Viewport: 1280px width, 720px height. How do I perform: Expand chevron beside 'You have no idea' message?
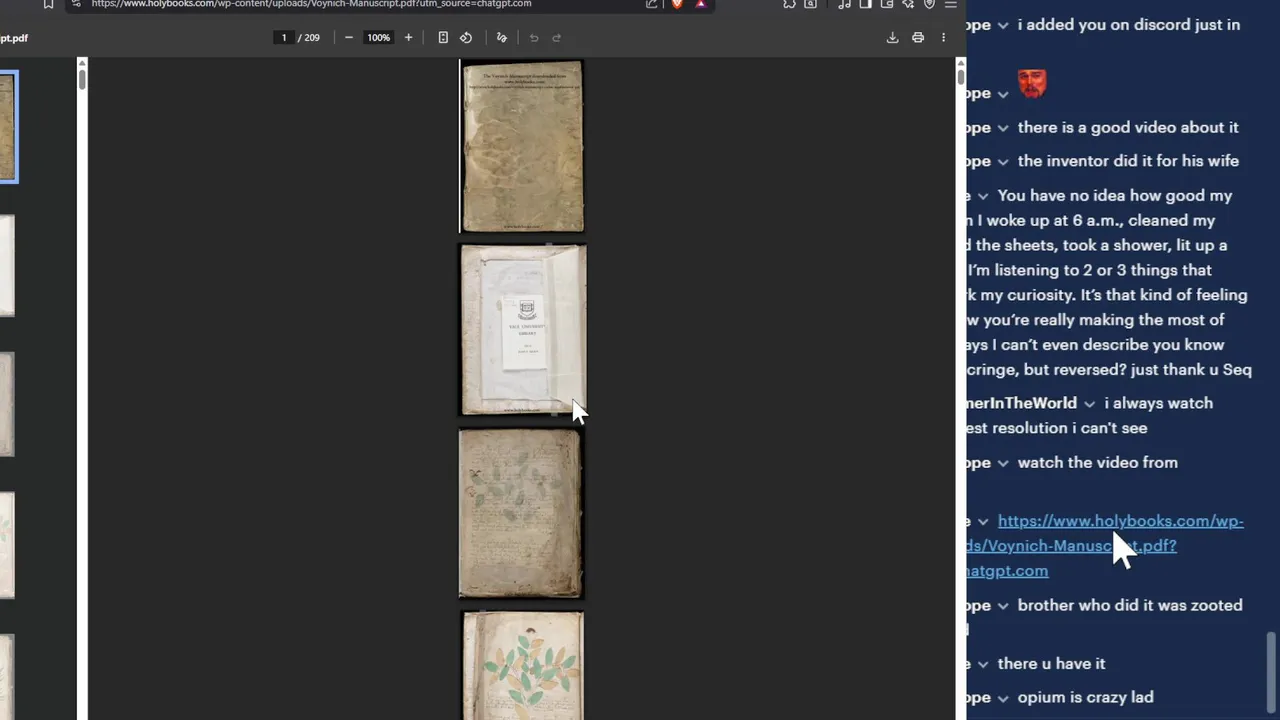point(983,196)
